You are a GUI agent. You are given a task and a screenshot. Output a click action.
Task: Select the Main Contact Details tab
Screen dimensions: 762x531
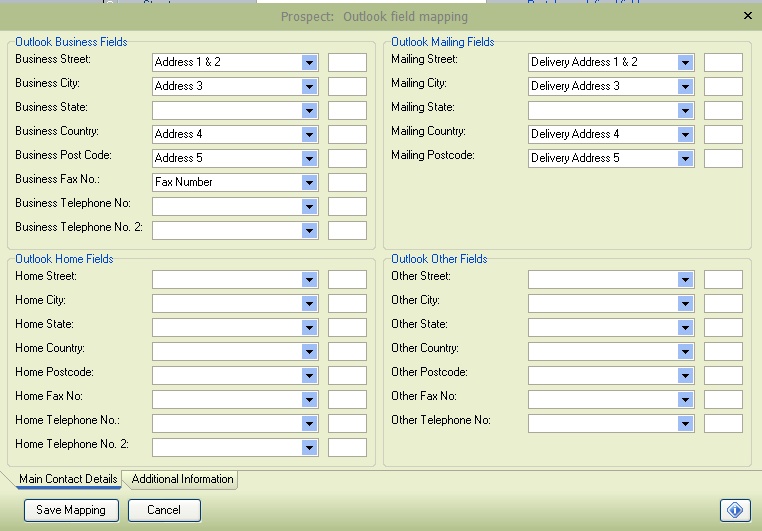pyautogui.click(x=68, y=479)
